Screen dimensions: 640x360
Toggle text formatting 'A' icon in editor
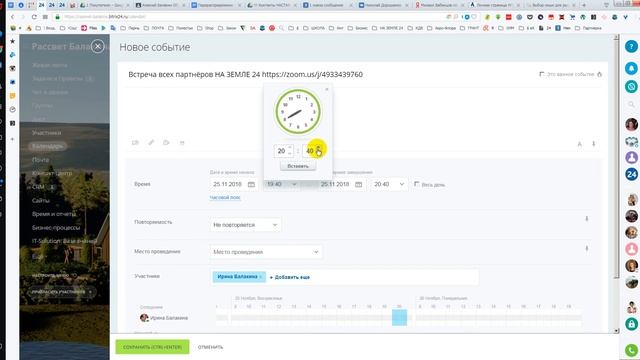point(579,144)
